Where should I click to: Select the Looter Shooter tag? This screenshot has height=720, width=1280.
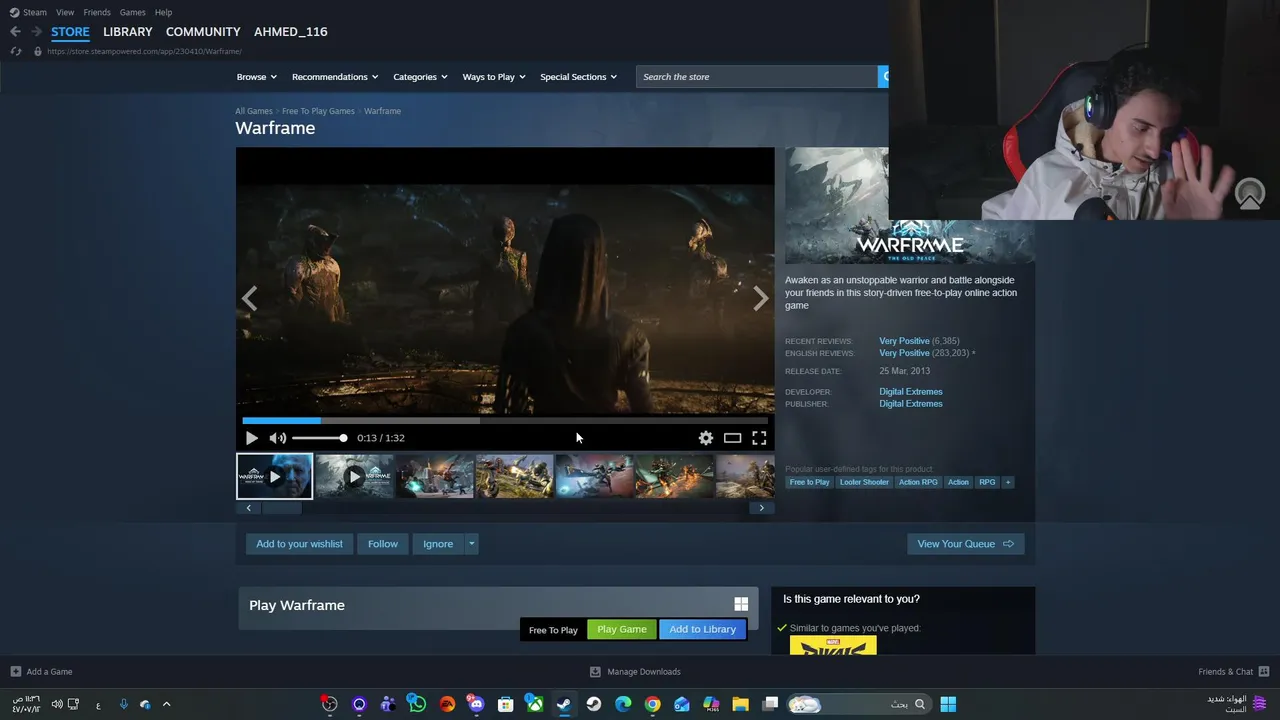click(864, 482)
